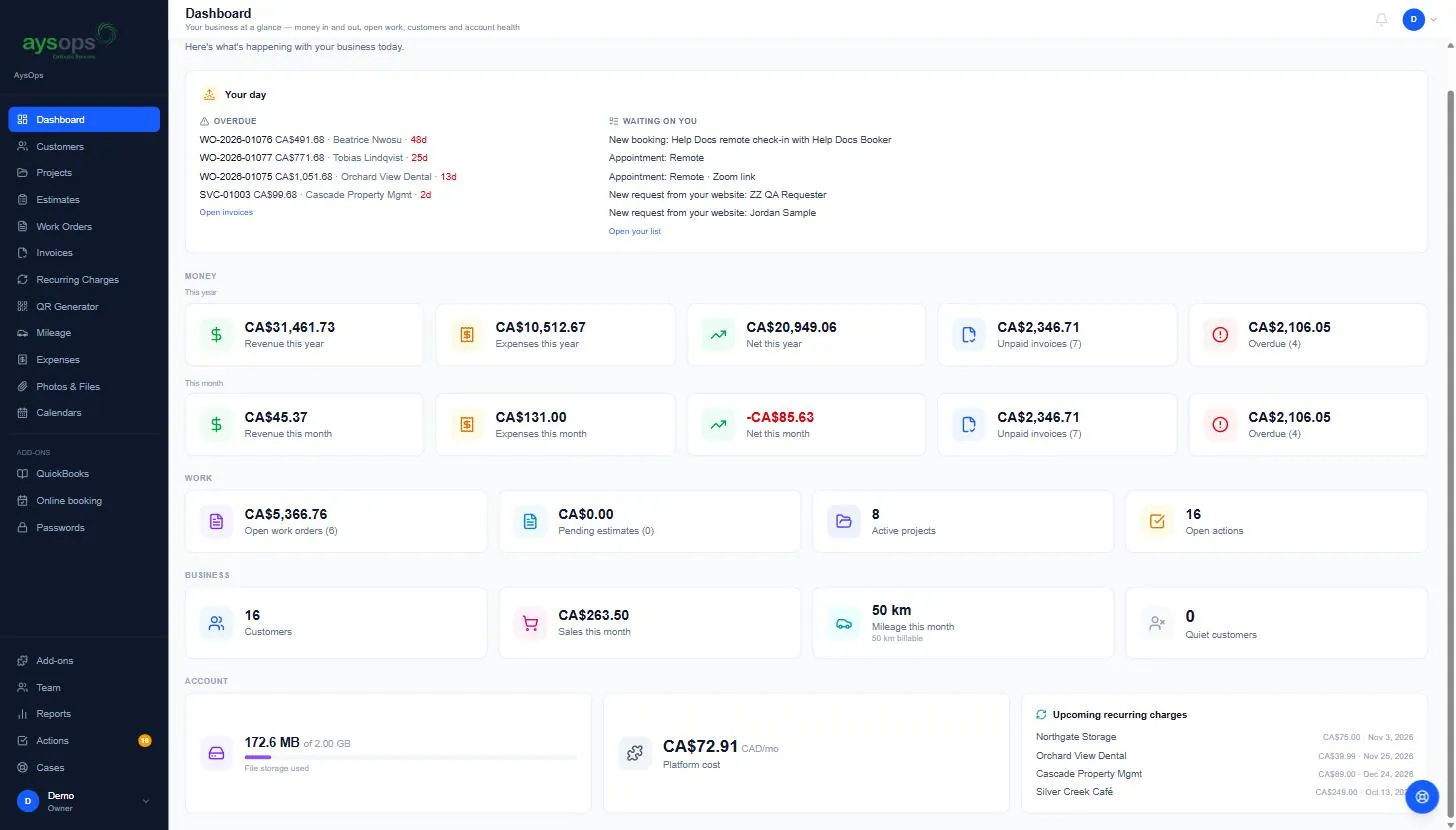Click the AysOps logo

(70, 43)
